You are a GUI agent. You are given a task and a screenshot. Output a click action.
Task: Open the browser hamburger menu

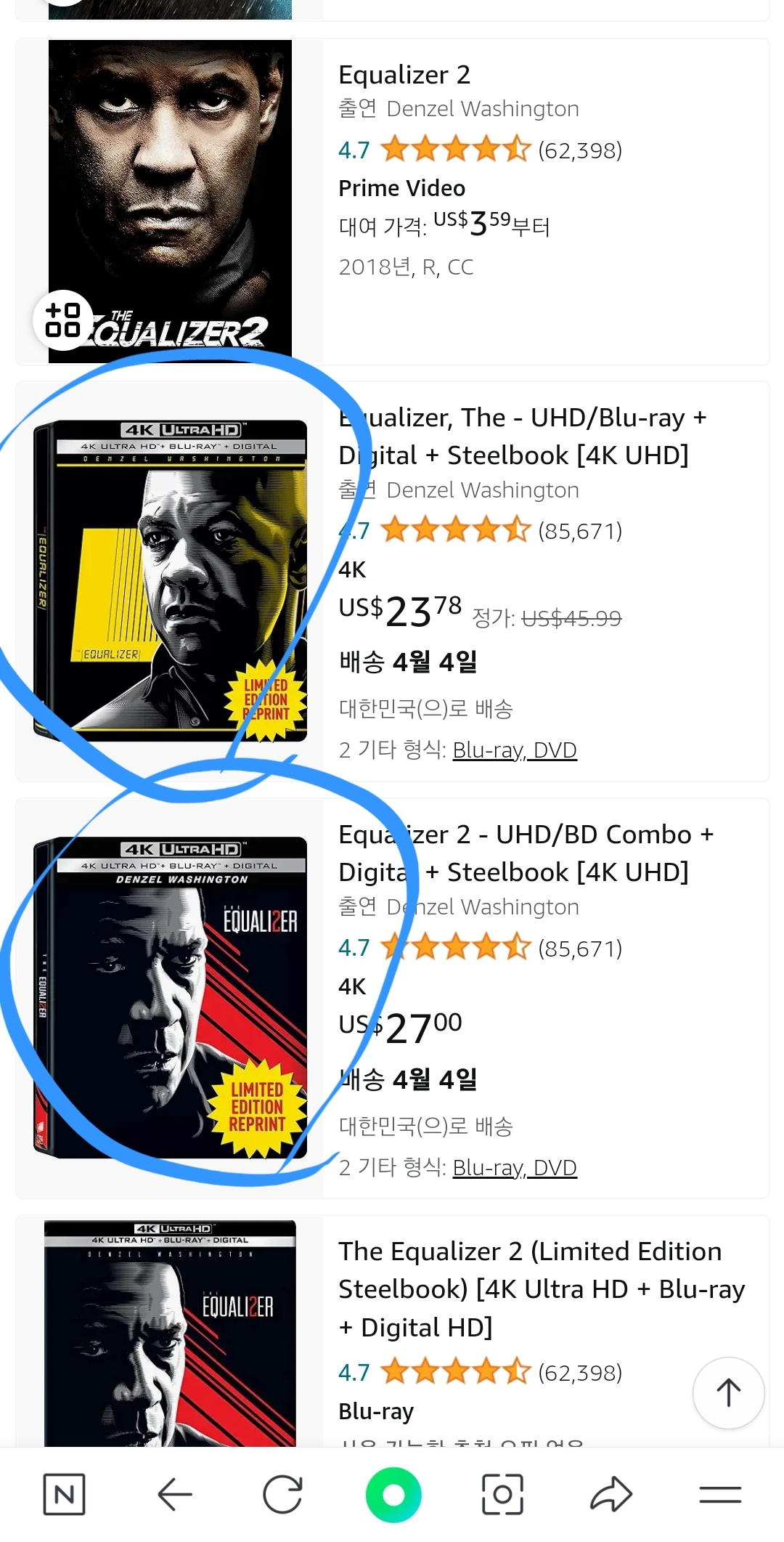click(720, 1494)
